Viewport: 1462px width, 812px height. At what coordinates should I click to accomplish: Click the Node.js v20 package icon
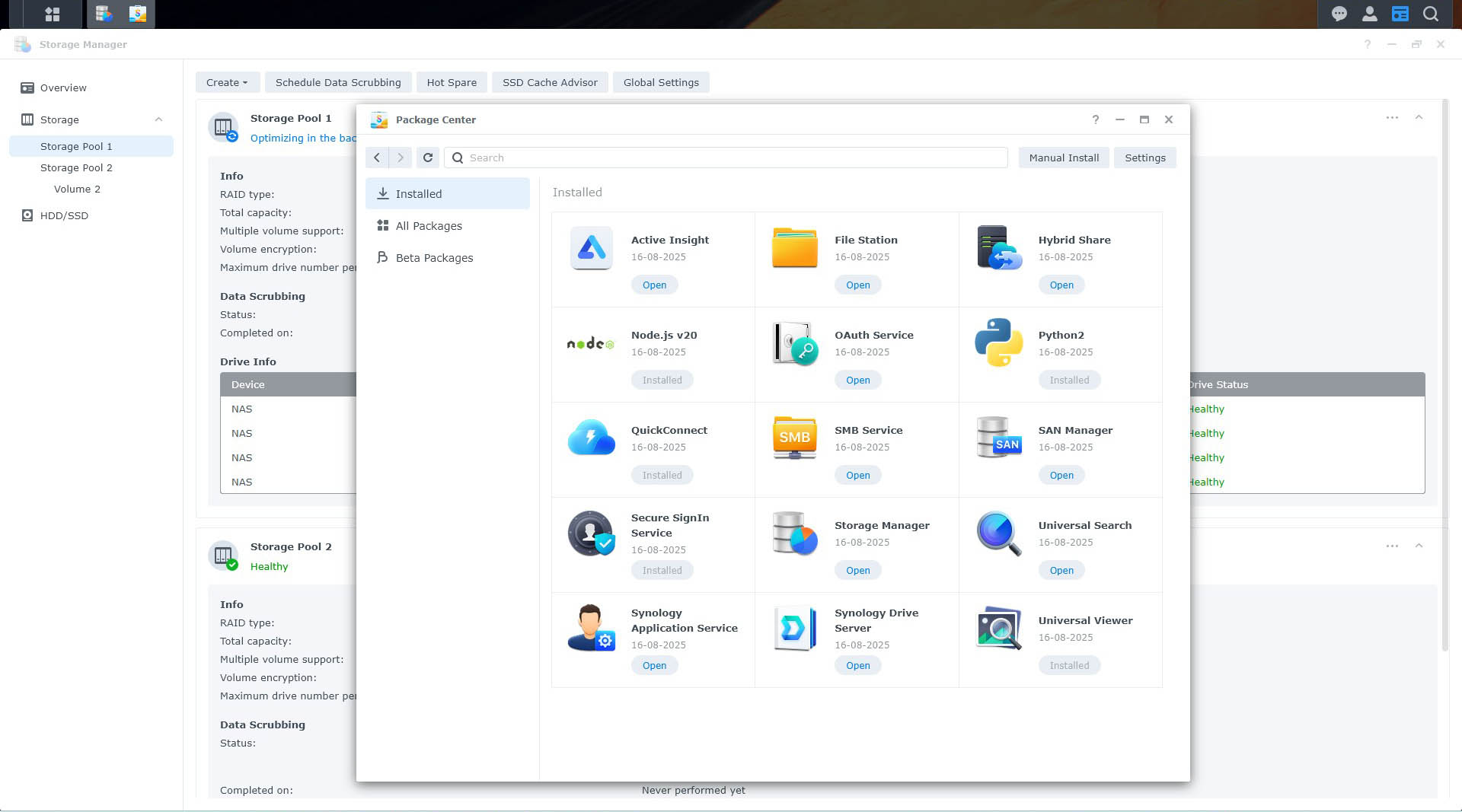591,343
